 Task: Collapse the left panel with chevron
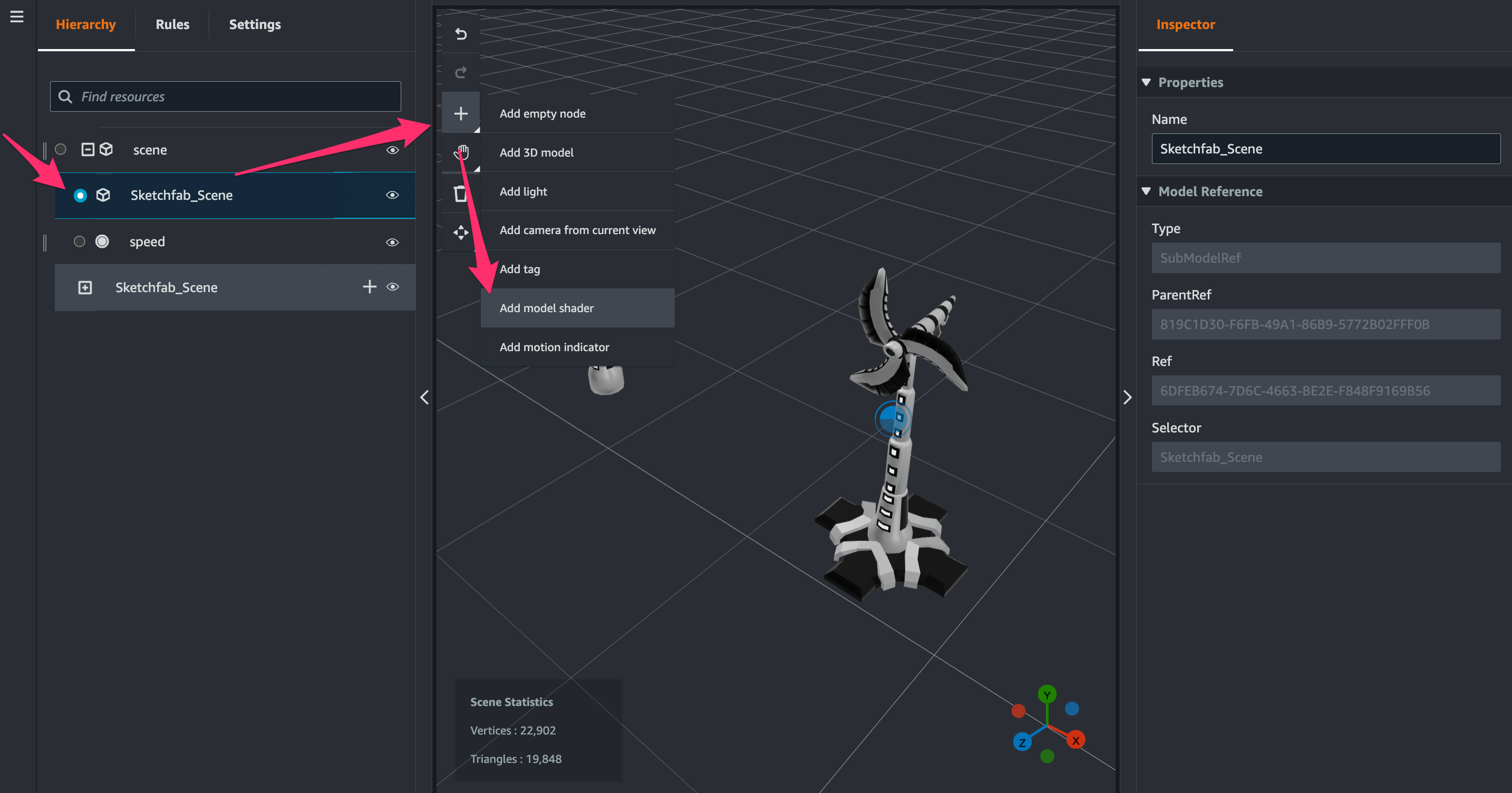click(x=424, y=398)
